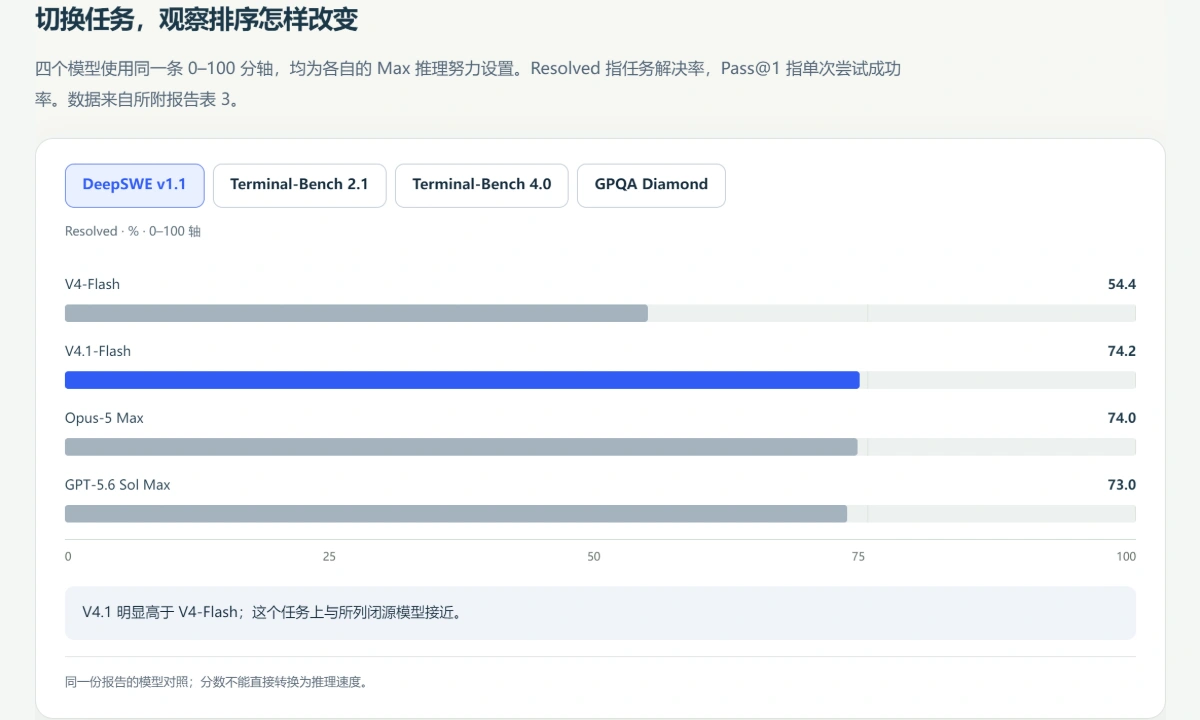Select the V4-Flash model label
1200x720 pixels.
coord(92,284)
